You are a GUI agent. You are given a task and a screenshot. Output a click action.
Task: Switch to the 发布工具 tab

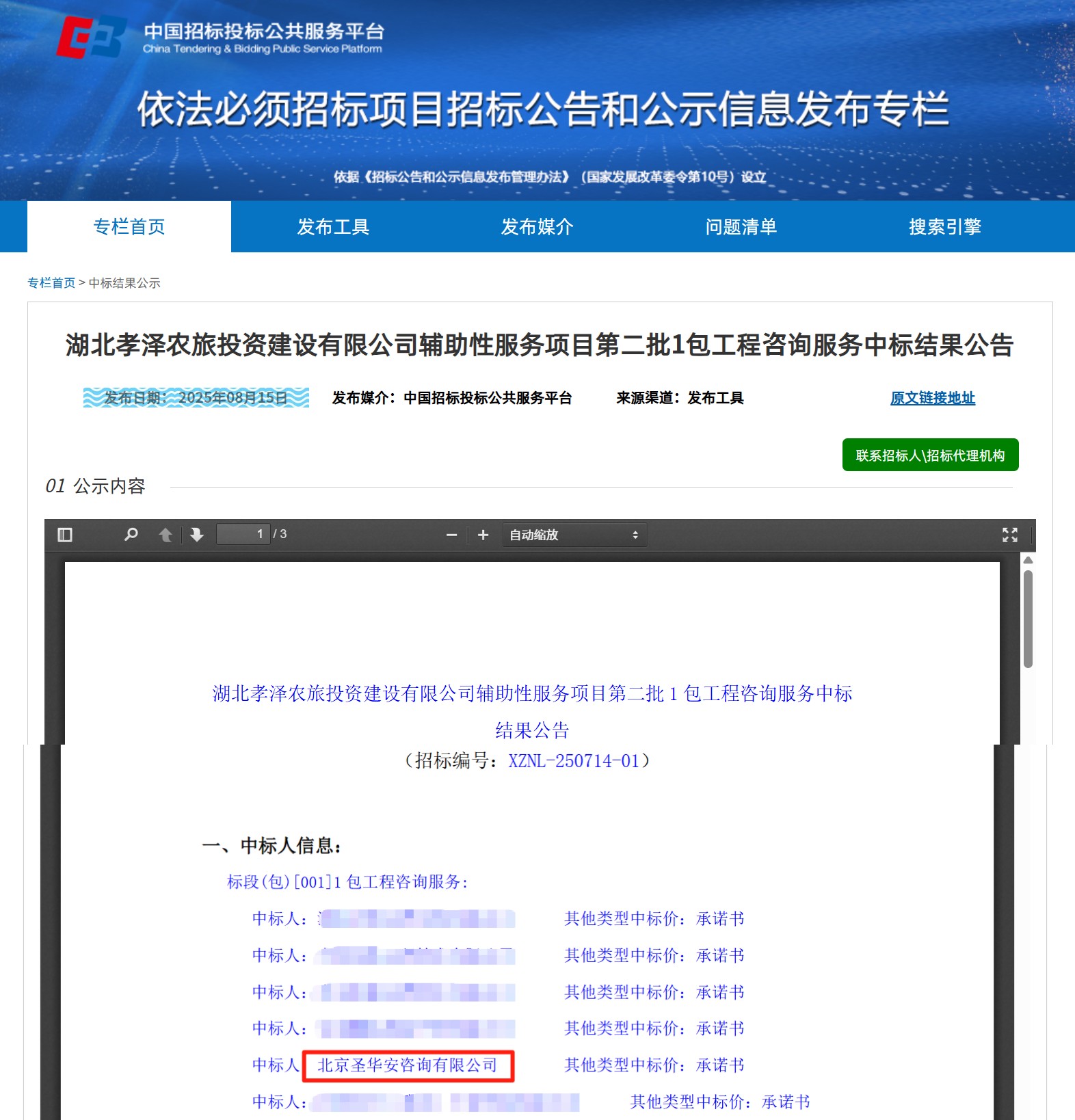pyautogui.click(x=333, y=227)
